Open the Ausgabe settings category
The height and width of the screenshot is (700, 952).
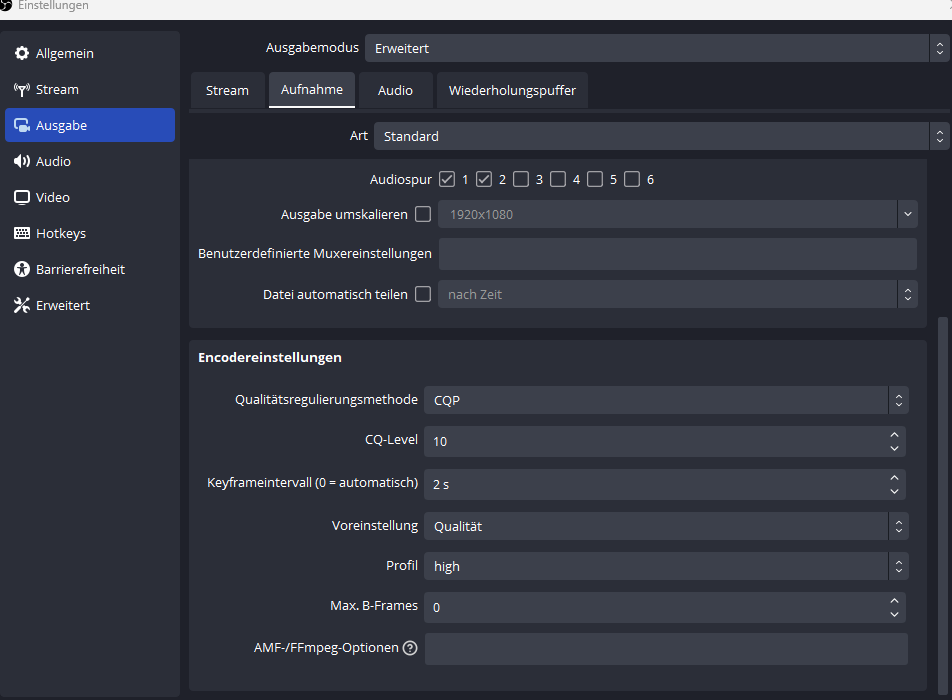click(x=90, y=125)
